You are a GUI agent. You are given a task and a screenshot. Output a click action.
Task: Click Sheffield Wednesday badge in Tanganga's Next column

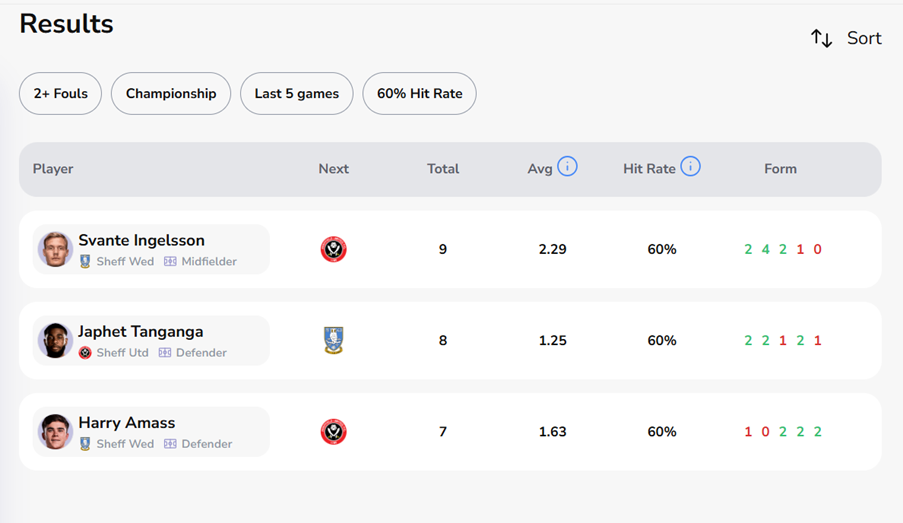(x=334, y=341)
